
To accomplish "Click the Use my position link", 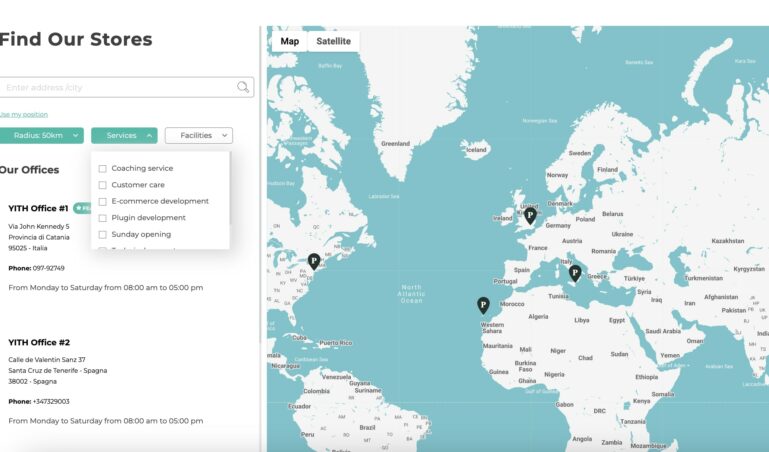I will (x=24, y=114).
